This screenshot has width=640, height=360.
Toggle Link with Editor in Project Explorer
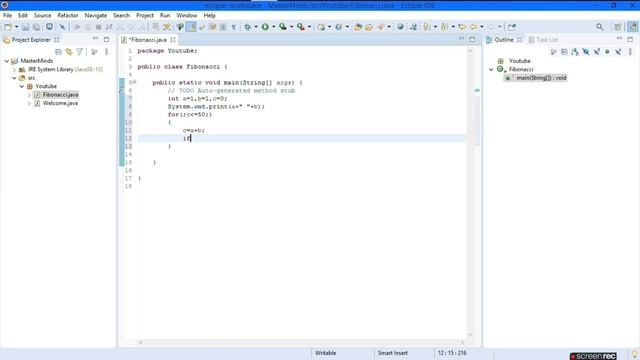(69, 52)
